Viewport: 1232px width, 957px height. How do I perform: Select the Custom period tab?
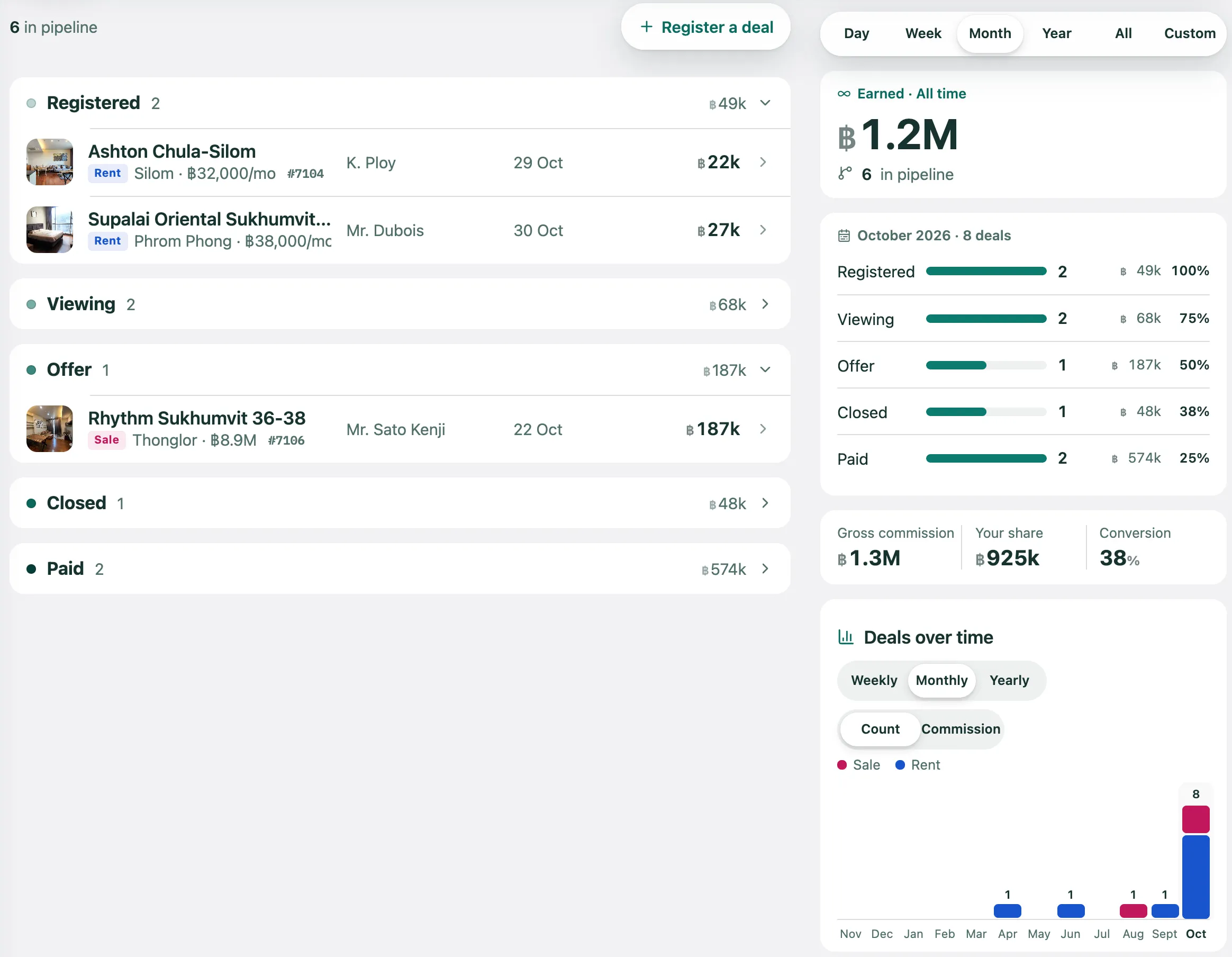point(1190,33)
